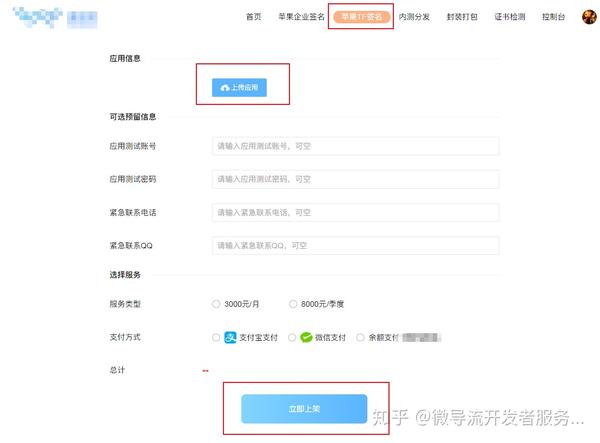Viewport: 600px width, 443px height.
Task: Focus the 紧急联系电话 input field
Action: tap(355, 212)
